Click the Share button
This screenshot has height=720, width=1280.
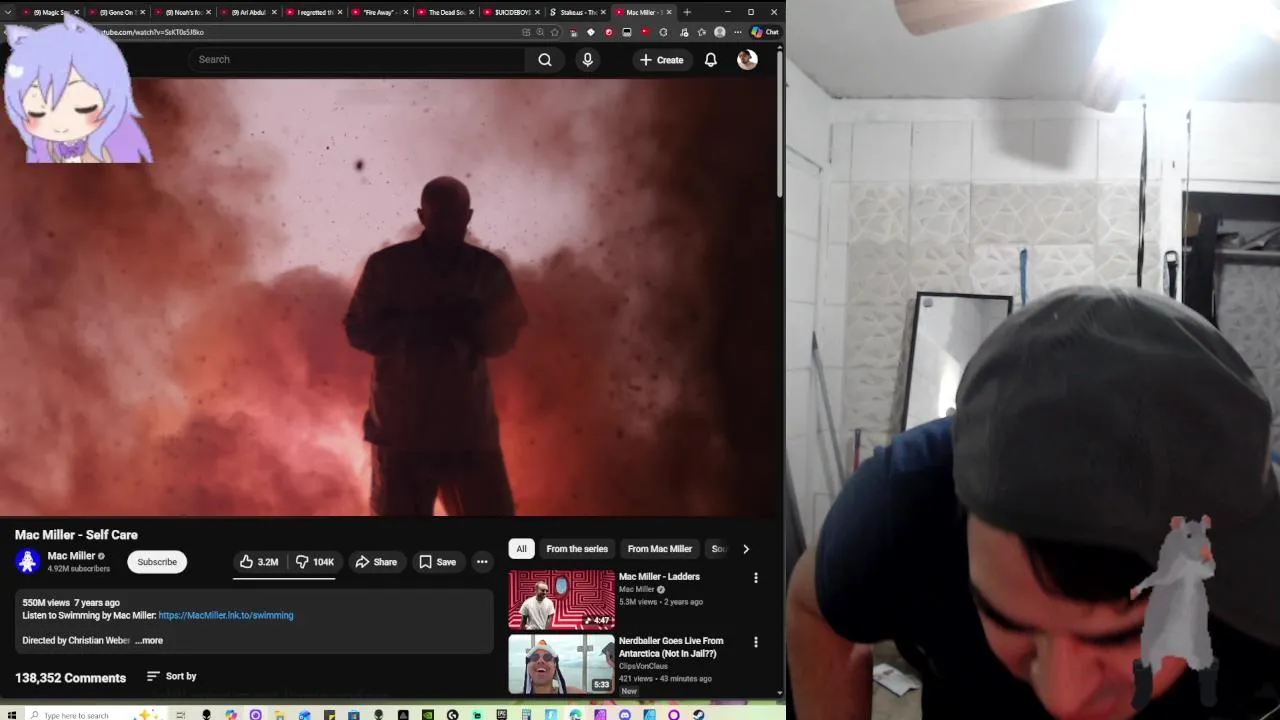point(376,562)
